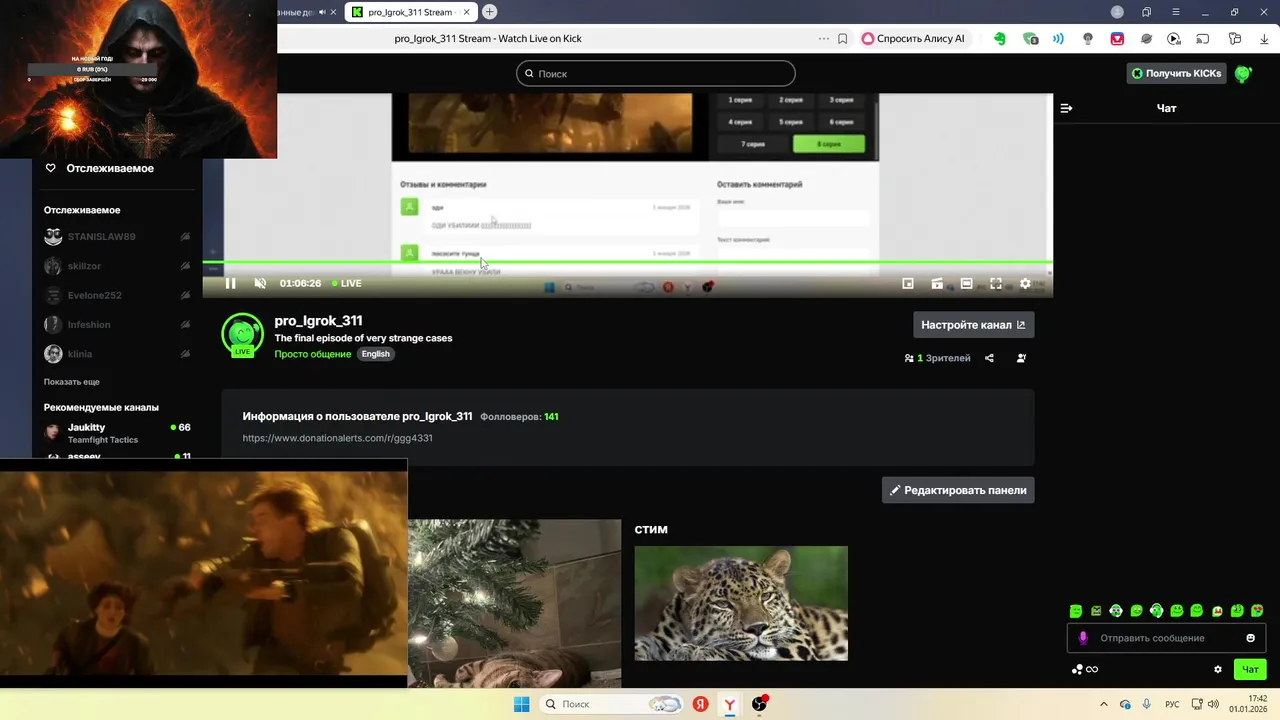Open the donationalerts.com link

pos(337,438)
